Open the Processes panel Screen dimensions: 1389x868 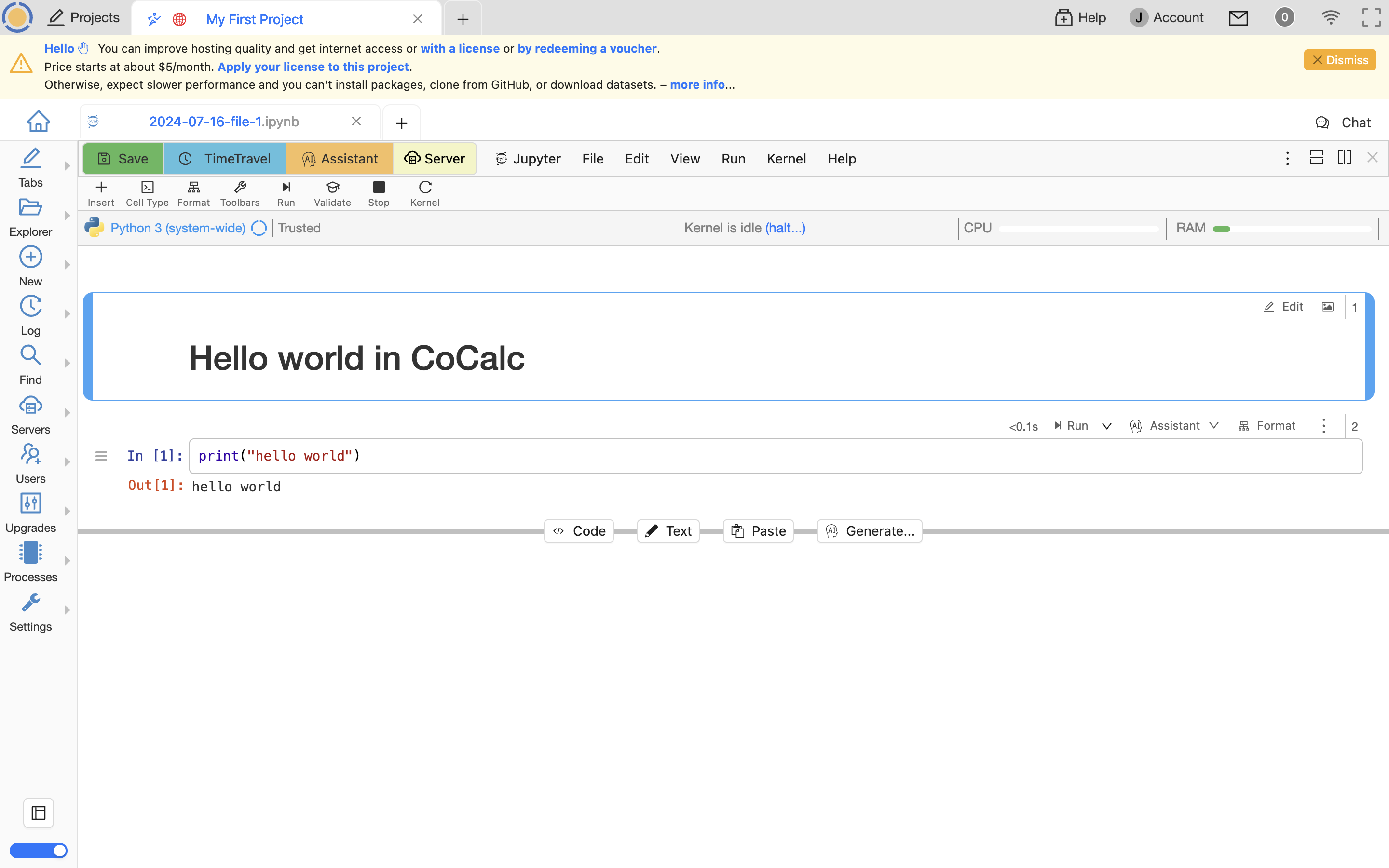(30, 562)
